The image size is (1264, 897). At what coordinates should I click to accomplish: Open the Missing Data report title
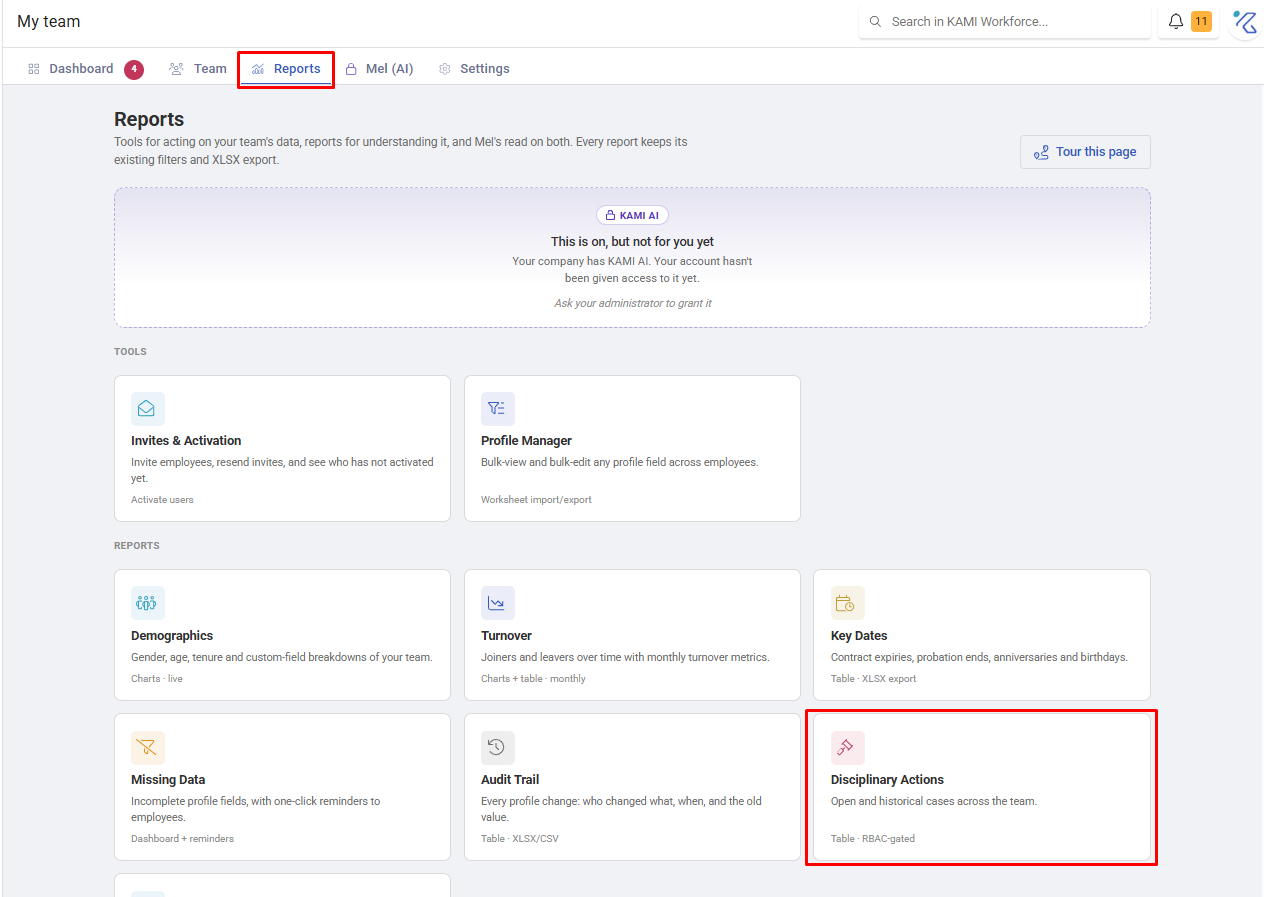(x=168, y=779)
